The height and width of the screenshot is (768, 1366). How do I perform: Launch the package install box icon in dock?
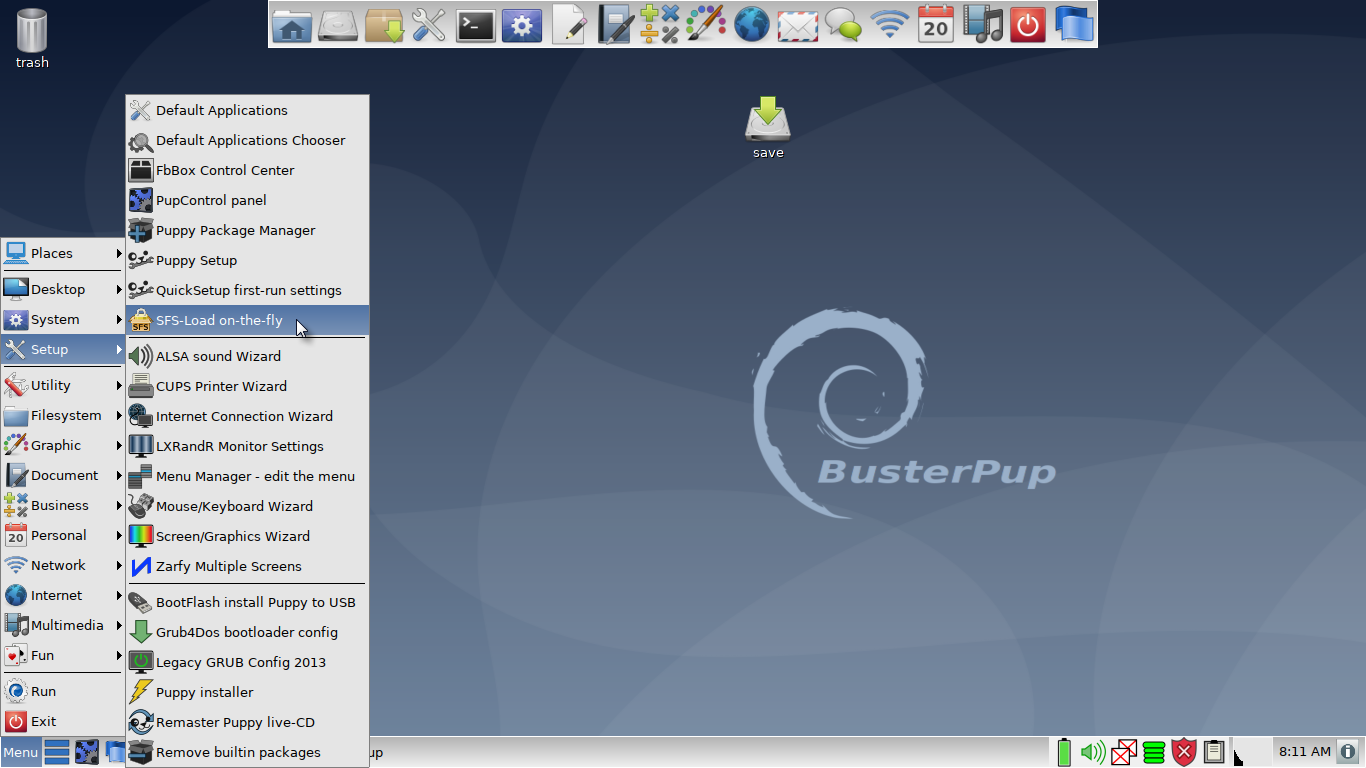pyautogui.click(x=384, y=24)
